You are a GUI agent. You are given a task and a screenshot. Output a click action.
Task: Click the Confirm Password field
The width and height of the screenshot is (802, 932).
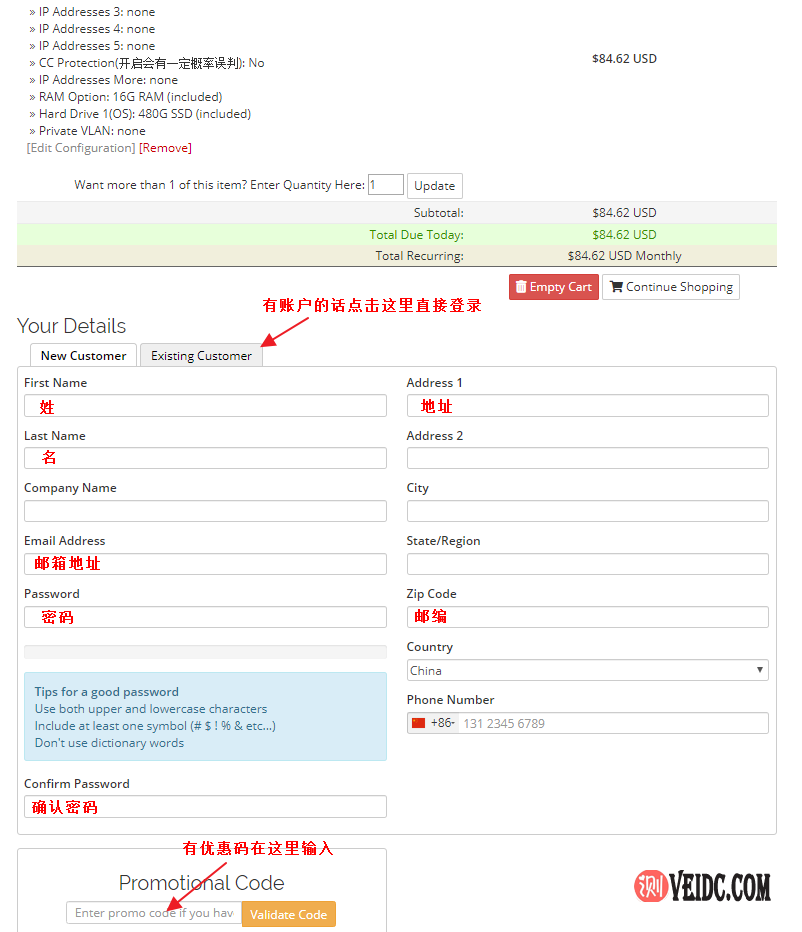pyautogui.click(x=205, y=807)
